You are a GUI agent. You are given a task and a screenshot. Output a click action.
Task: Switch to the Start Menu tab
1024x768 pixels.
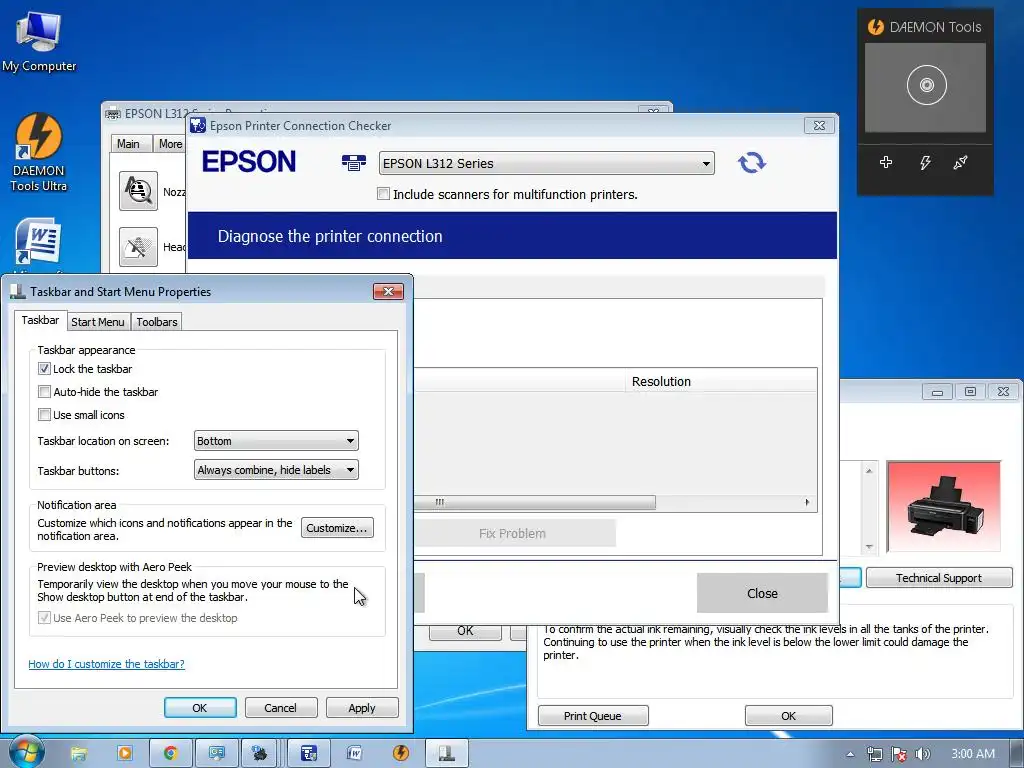[x=98, y=322]
